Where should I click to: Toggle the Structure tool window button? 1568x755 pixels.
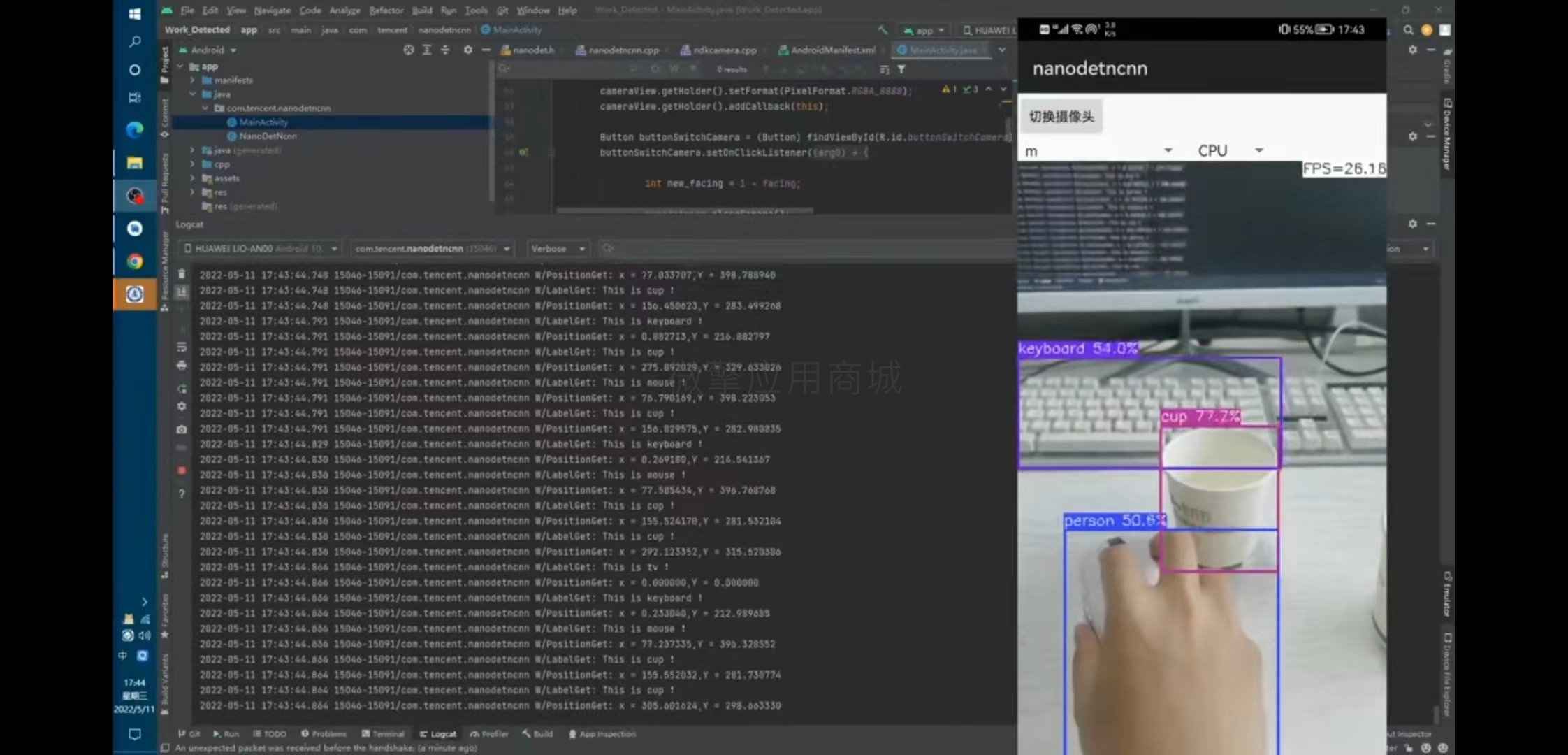(x=165, y=556)
